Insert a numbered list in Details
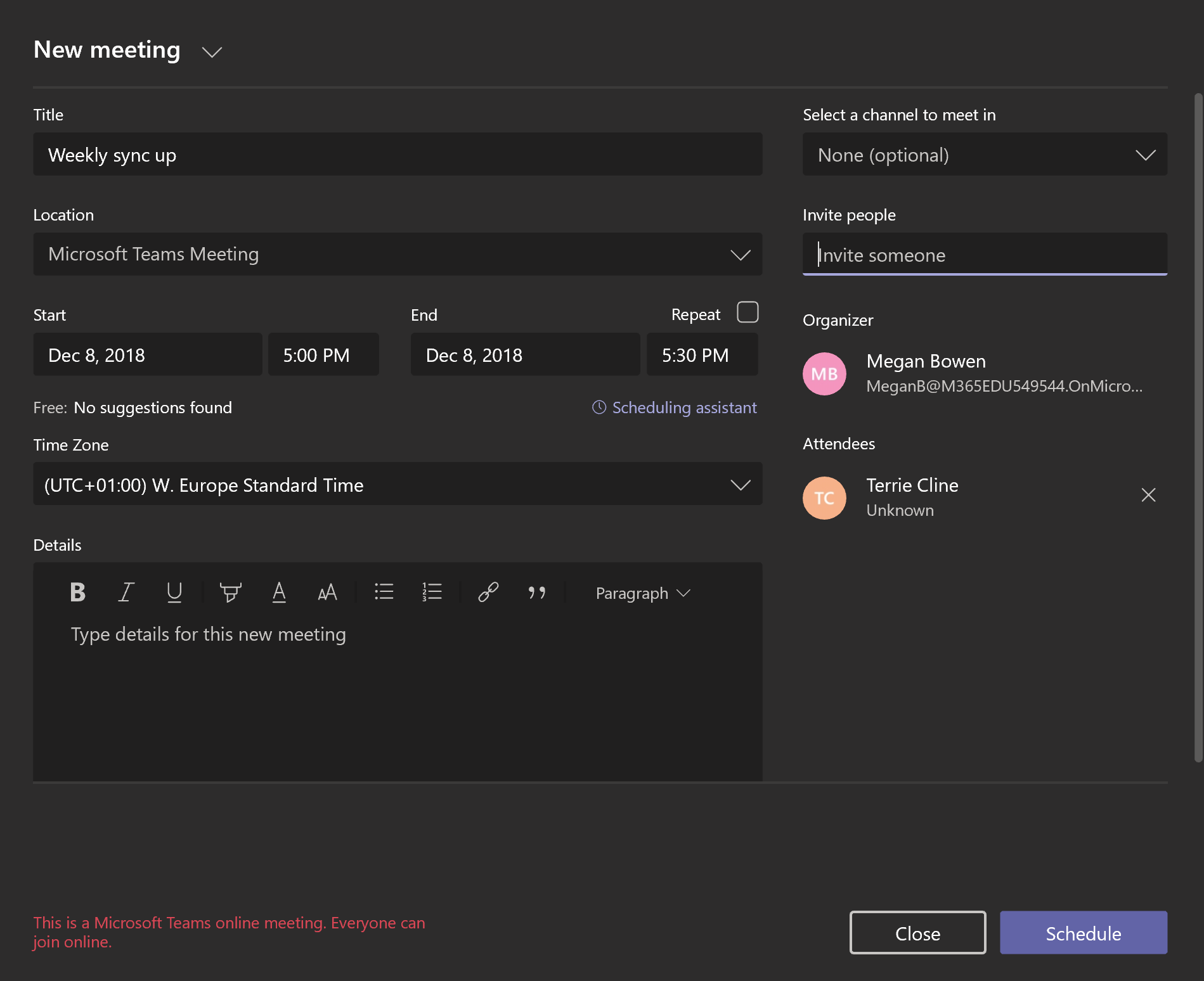The width and height of the screenshot is (1204, 981). (432, 593)
